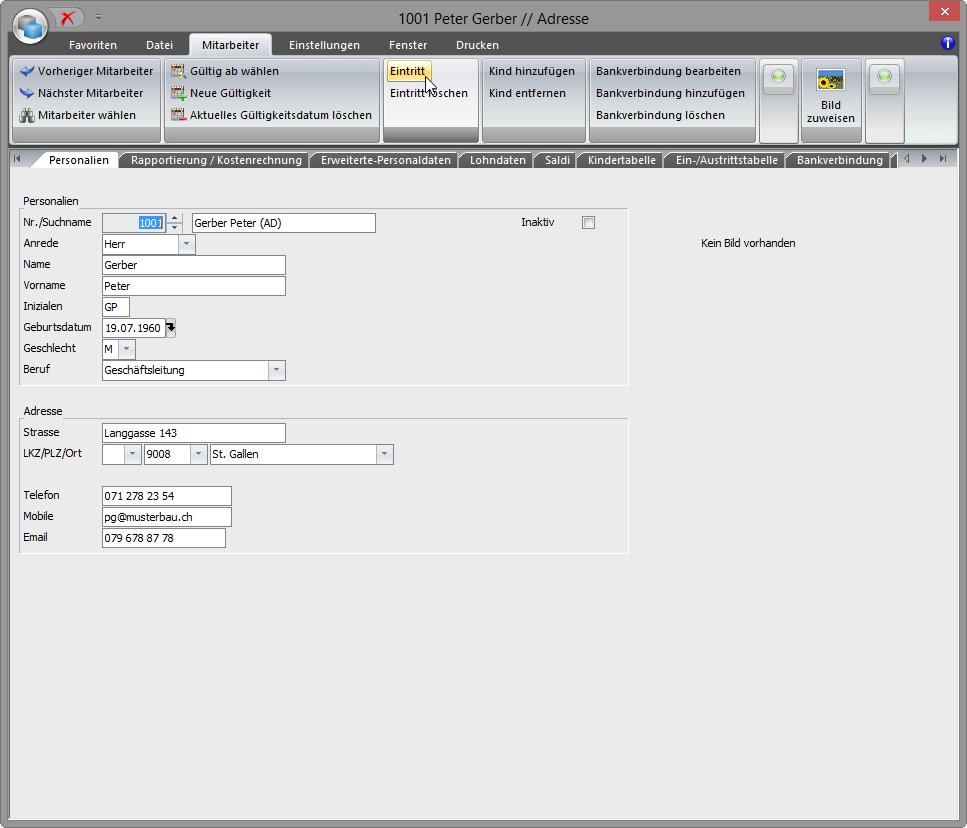Image resolution: width=967 pixels, height=828 pixels.
Task: Open the Beruf dropdown list
Action: click(x=276, y=370)
